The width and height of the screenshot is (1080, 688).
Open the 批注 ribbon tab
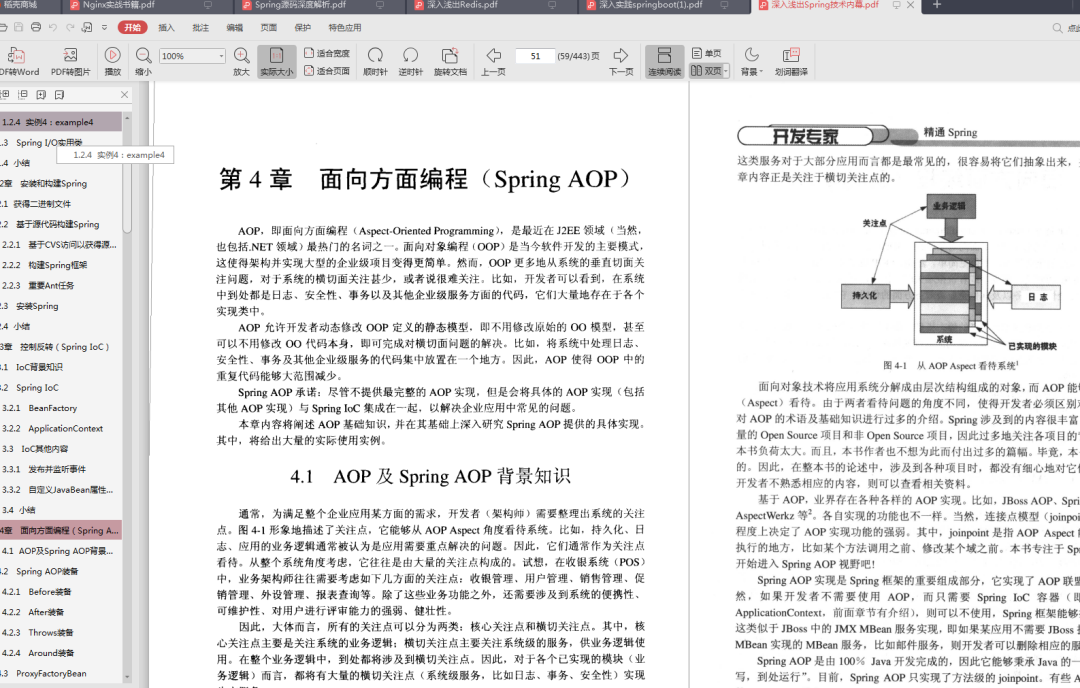(x=200, y=28)
